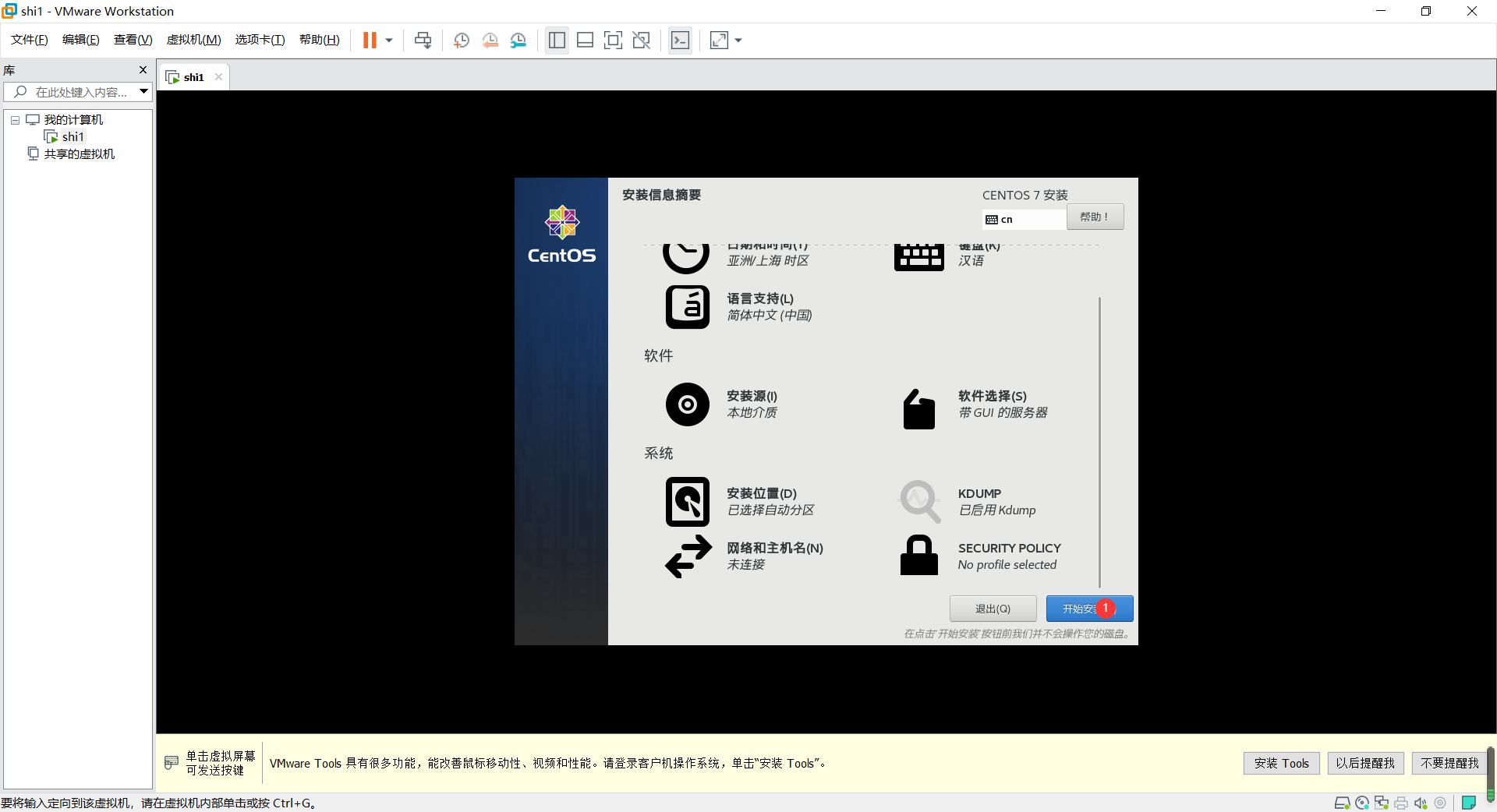Click the stretch guest display icon

pyautogui.click(x=719, y=41)
